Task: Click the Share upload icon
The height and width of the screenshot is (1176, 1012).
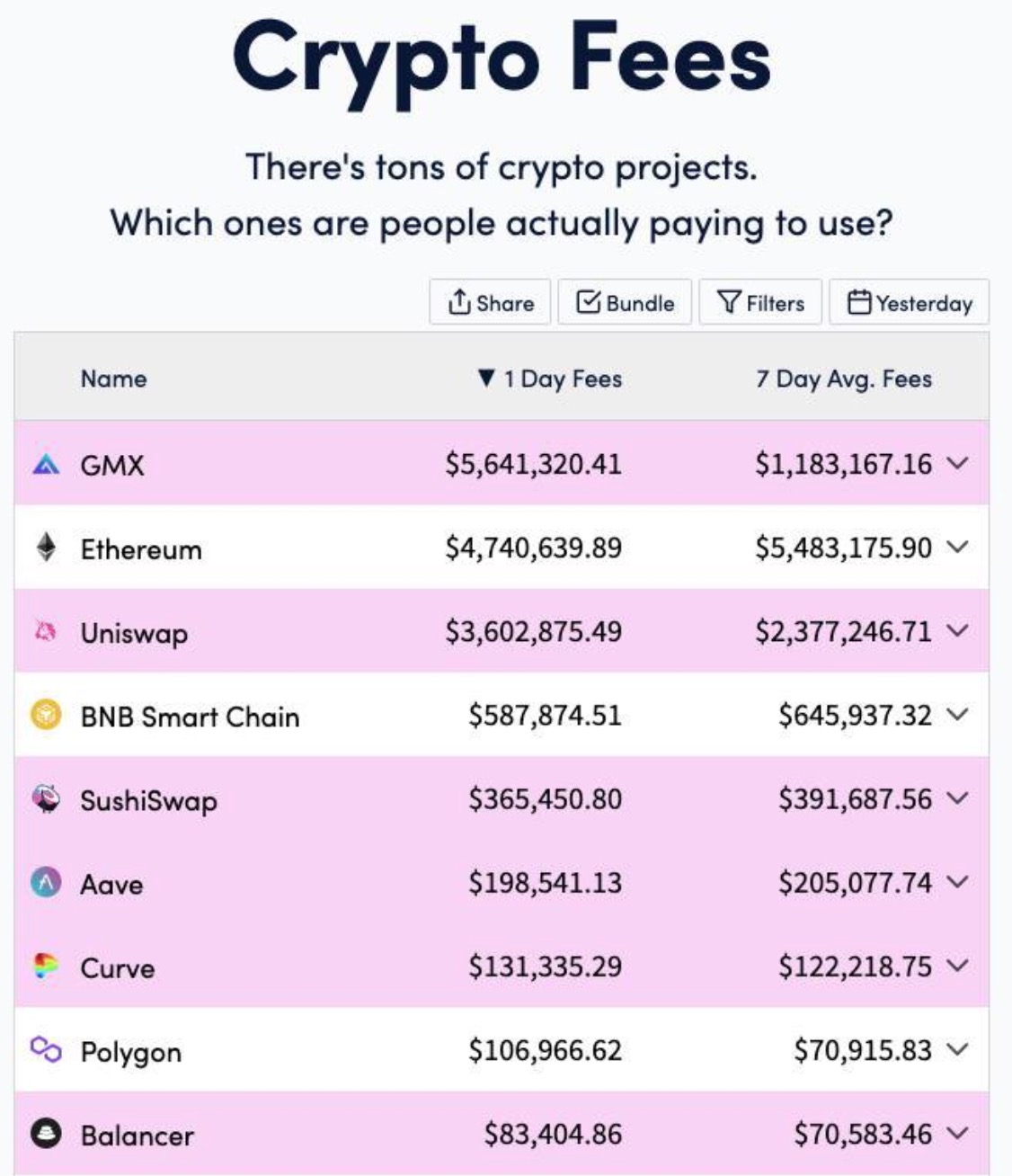Action: coord(459,302)
